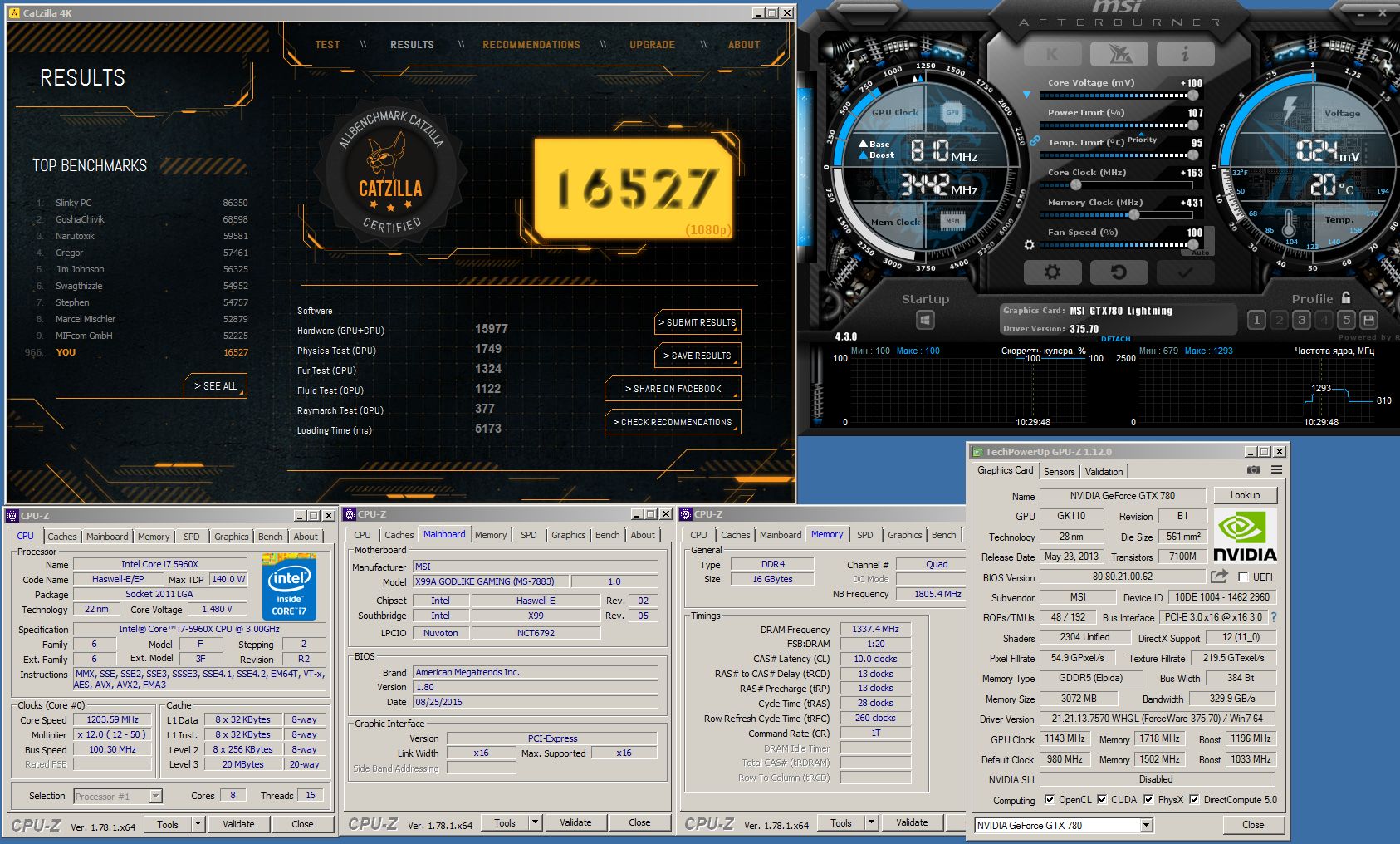Toggle the PhysX checkbox
The width and height of the screenshot is (1400, 844).
pyautogui.click(x=1148, y=800)
